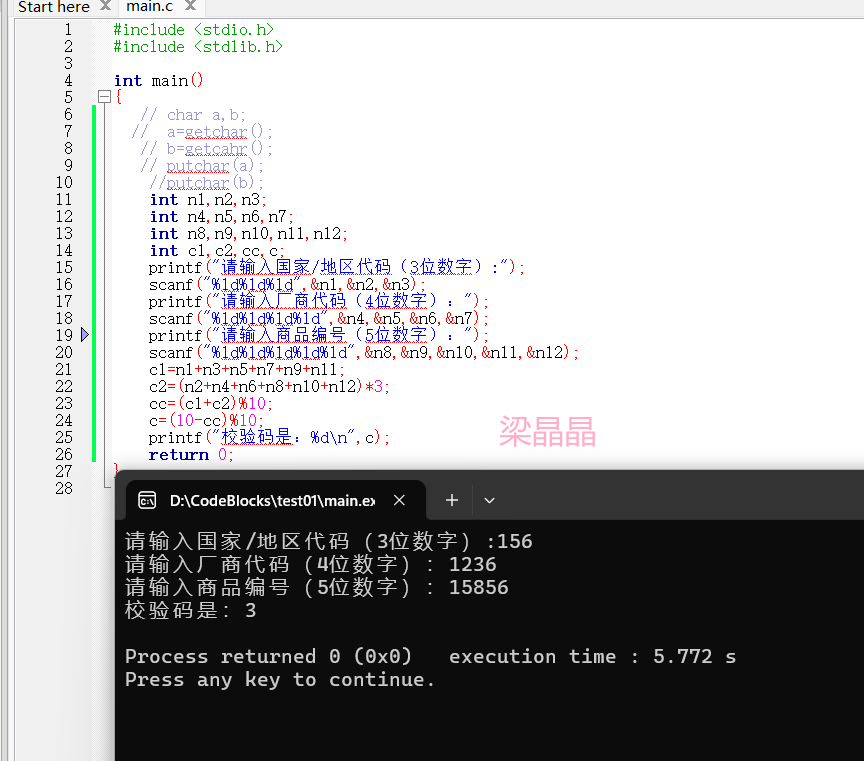Click 'Press any key to continue.' in console
Screen dimensions: 864x761
280,680
